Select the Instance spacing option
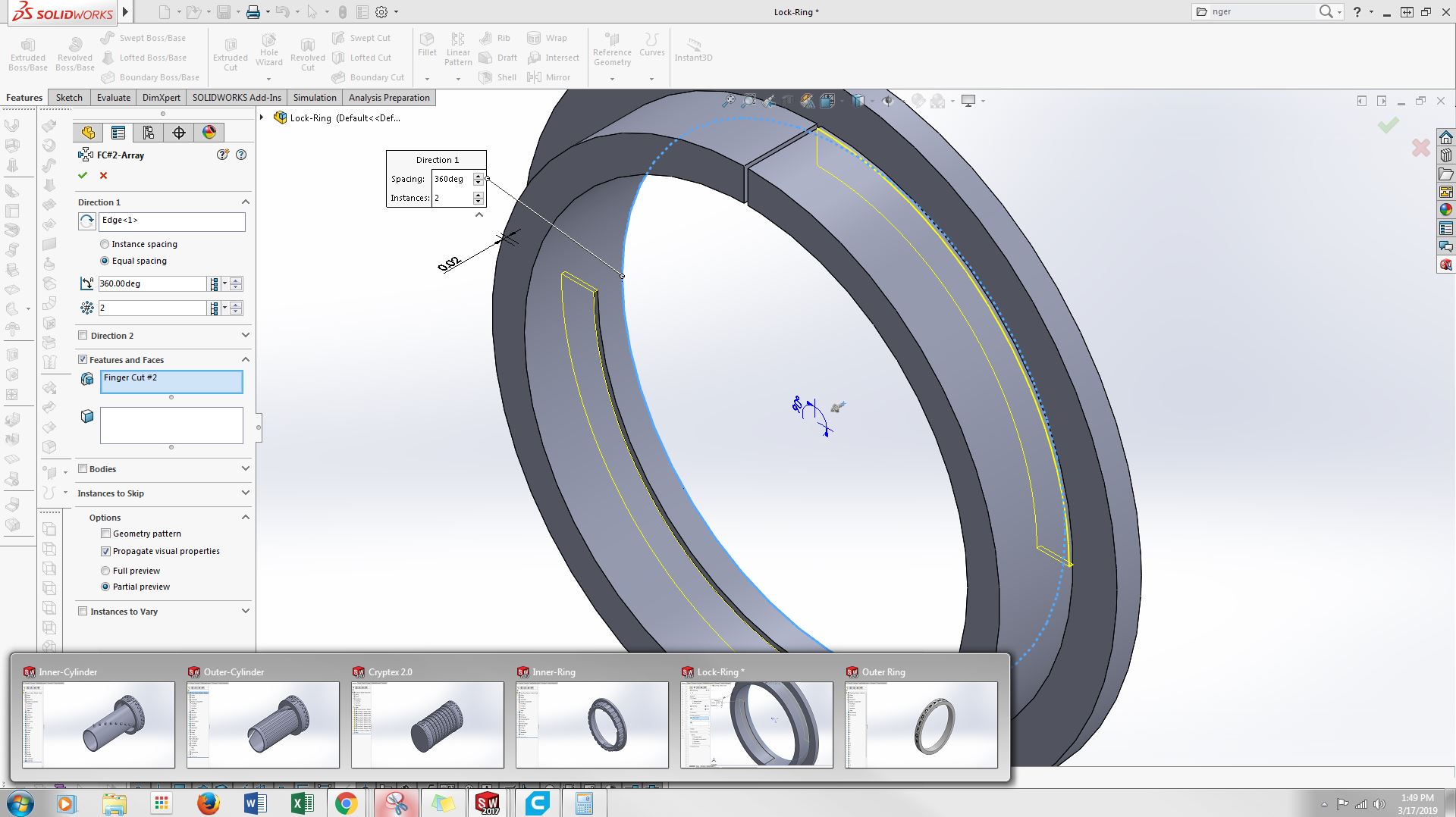Screen dimensions: 1456x817 click(x=105, y=244)
